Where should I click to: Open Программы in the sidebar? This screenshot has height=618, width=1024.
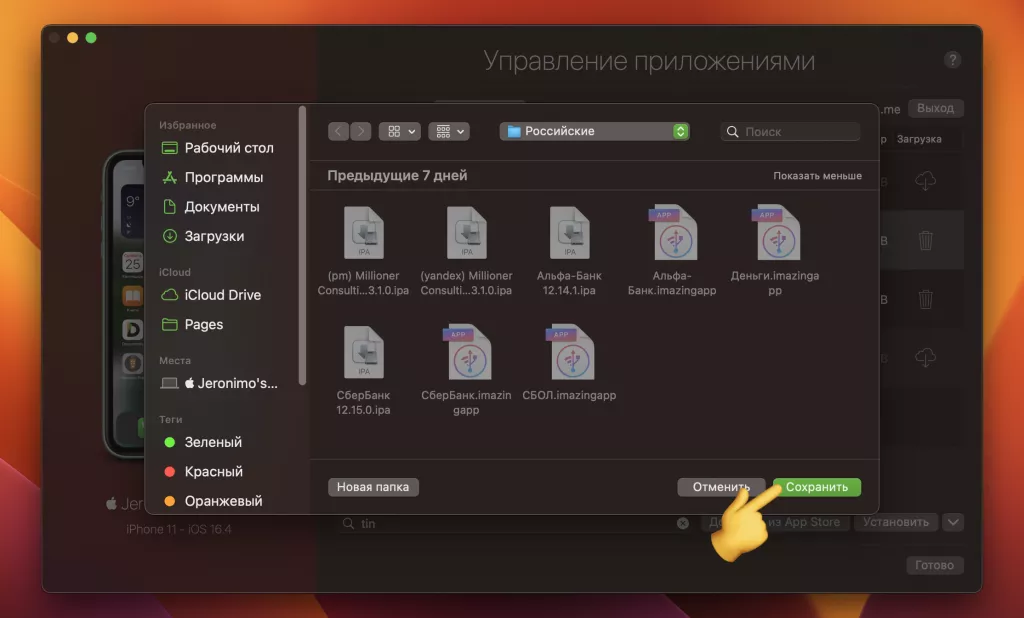213,178
